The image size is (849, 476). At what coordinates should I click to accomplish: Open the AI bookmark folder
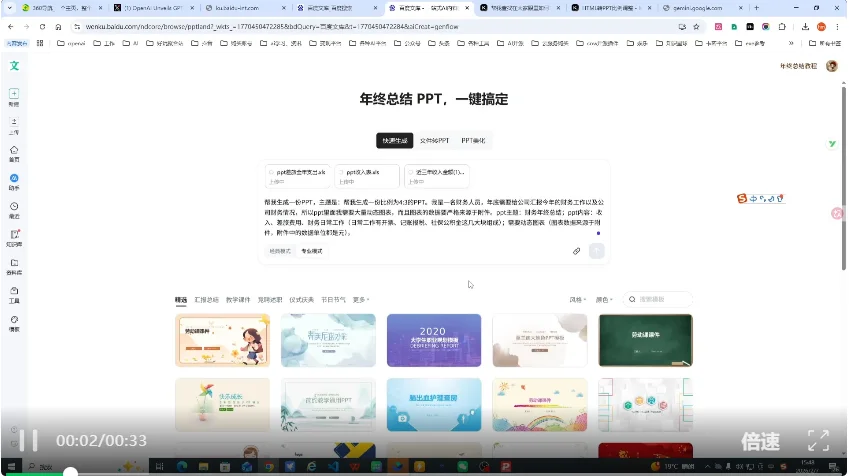pyautogui.click(x=130, y=43)
